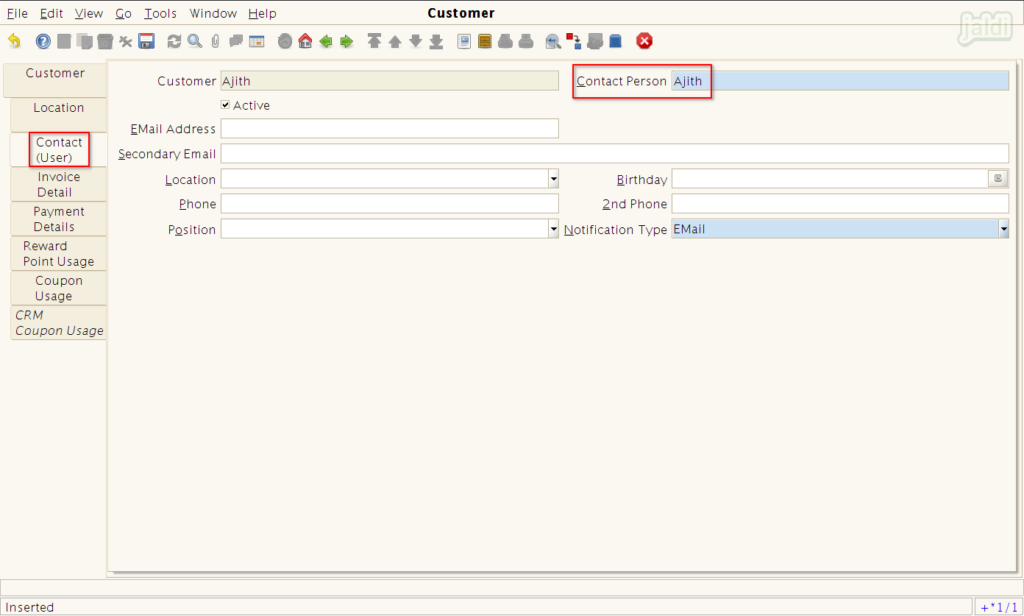Open Help via question mark icon
Image resolution: width=1024 pixels, height=616 pixels.
click(43, 41)
